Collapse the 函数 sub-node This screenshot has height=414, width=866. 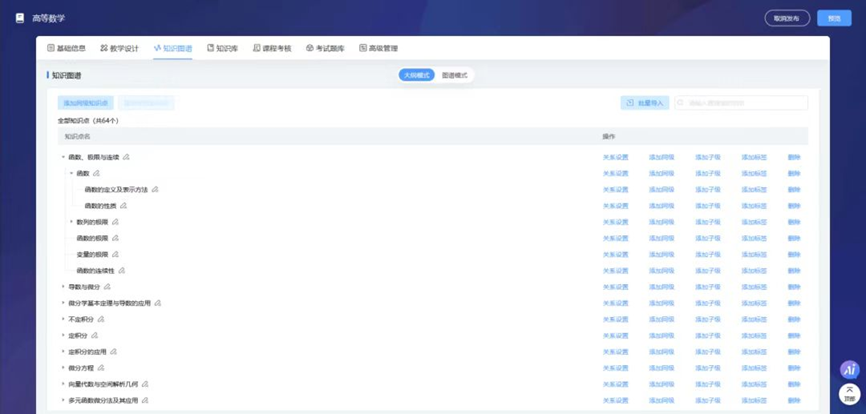tap(71, 173)
